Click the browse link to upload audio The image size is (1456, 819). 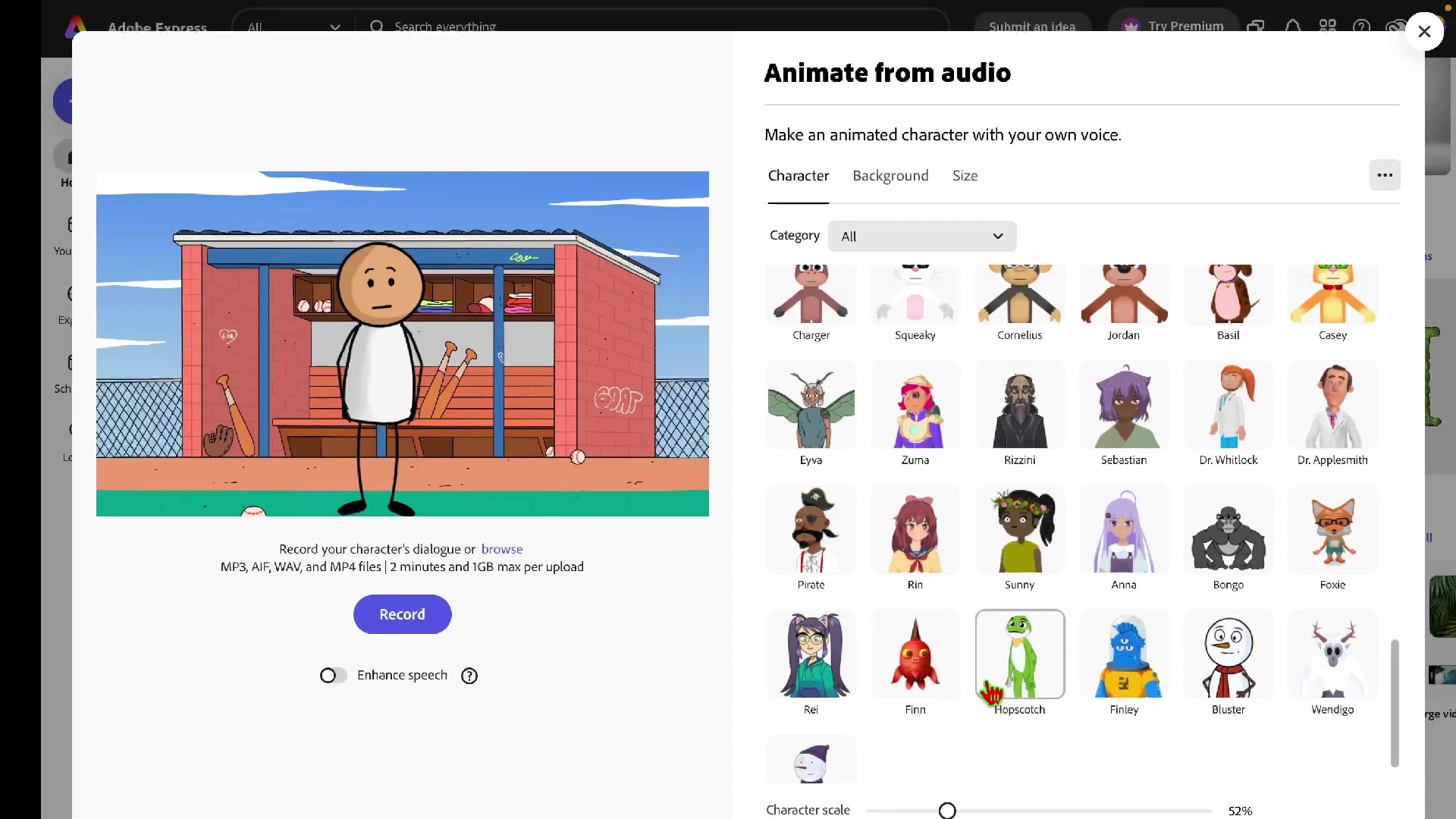pyautogui.click(x=503, y=548)
